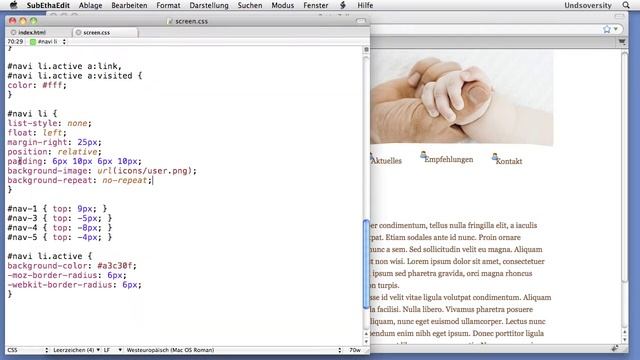Click the '#navi li.active a:visited {' selector line
The width and height of the screenshot is (640, 360).
[x=74, y=76]
